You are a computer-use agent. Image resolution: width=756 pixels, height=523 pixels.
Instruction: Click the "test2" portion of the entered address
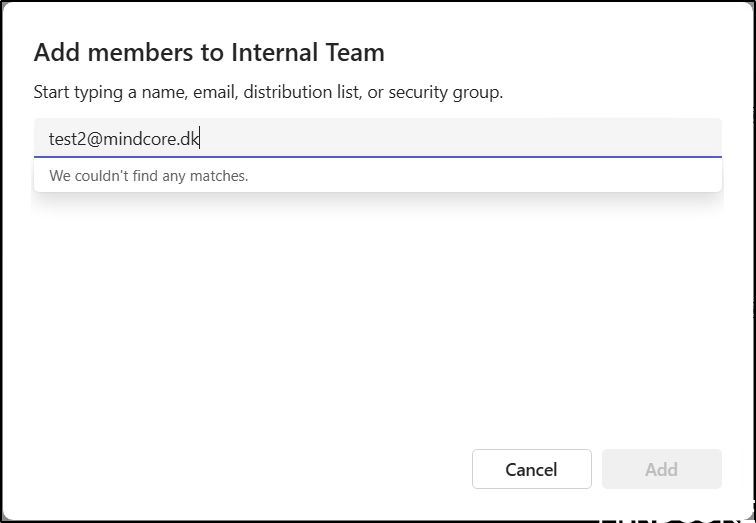(67, 139)
